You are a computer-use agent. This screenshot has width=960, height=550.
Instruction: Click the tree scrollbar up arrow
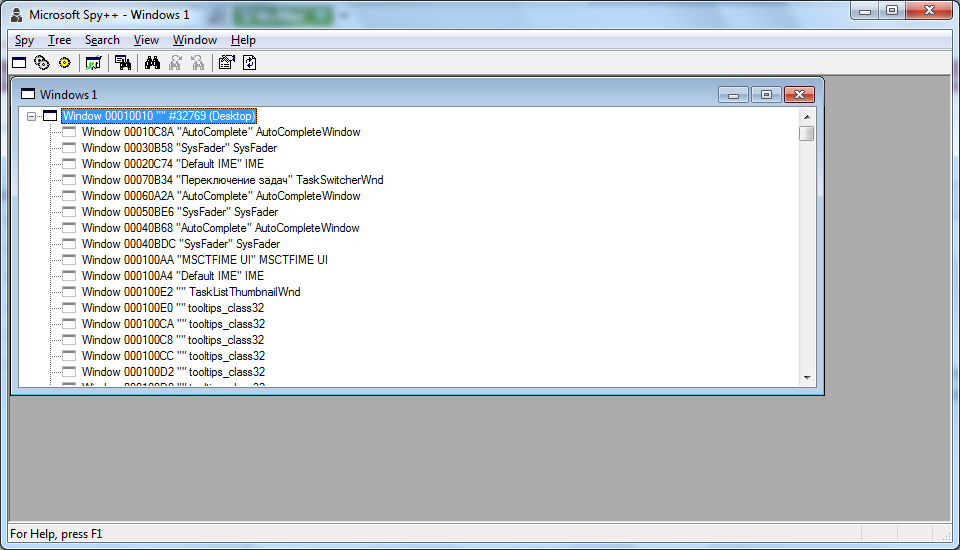807,116
